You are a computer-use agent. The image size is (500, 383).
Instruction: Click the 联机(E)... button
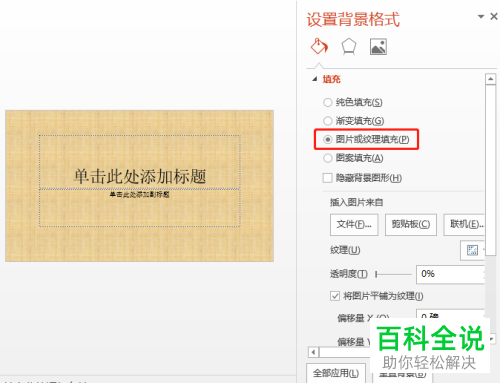pyautogui.click(x=464, y=225)
